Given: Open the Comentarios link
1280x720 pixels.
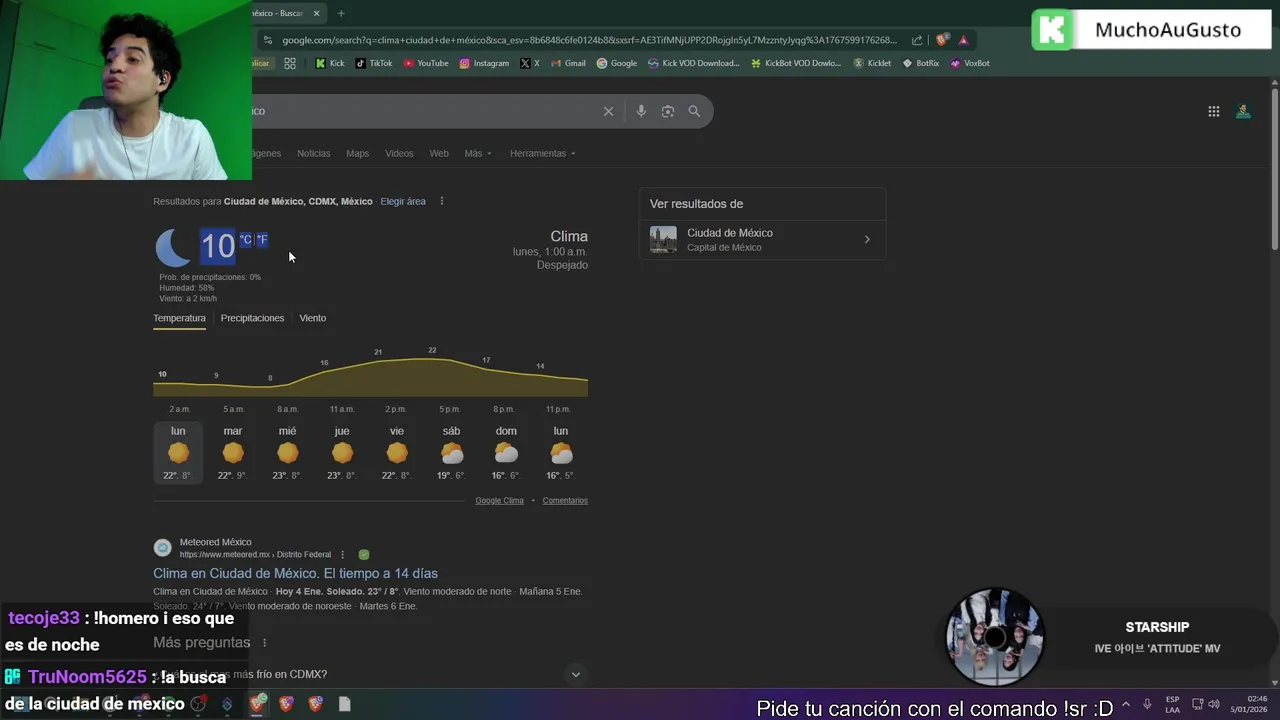Looking at the screenshot, I should tap(565, 500).
